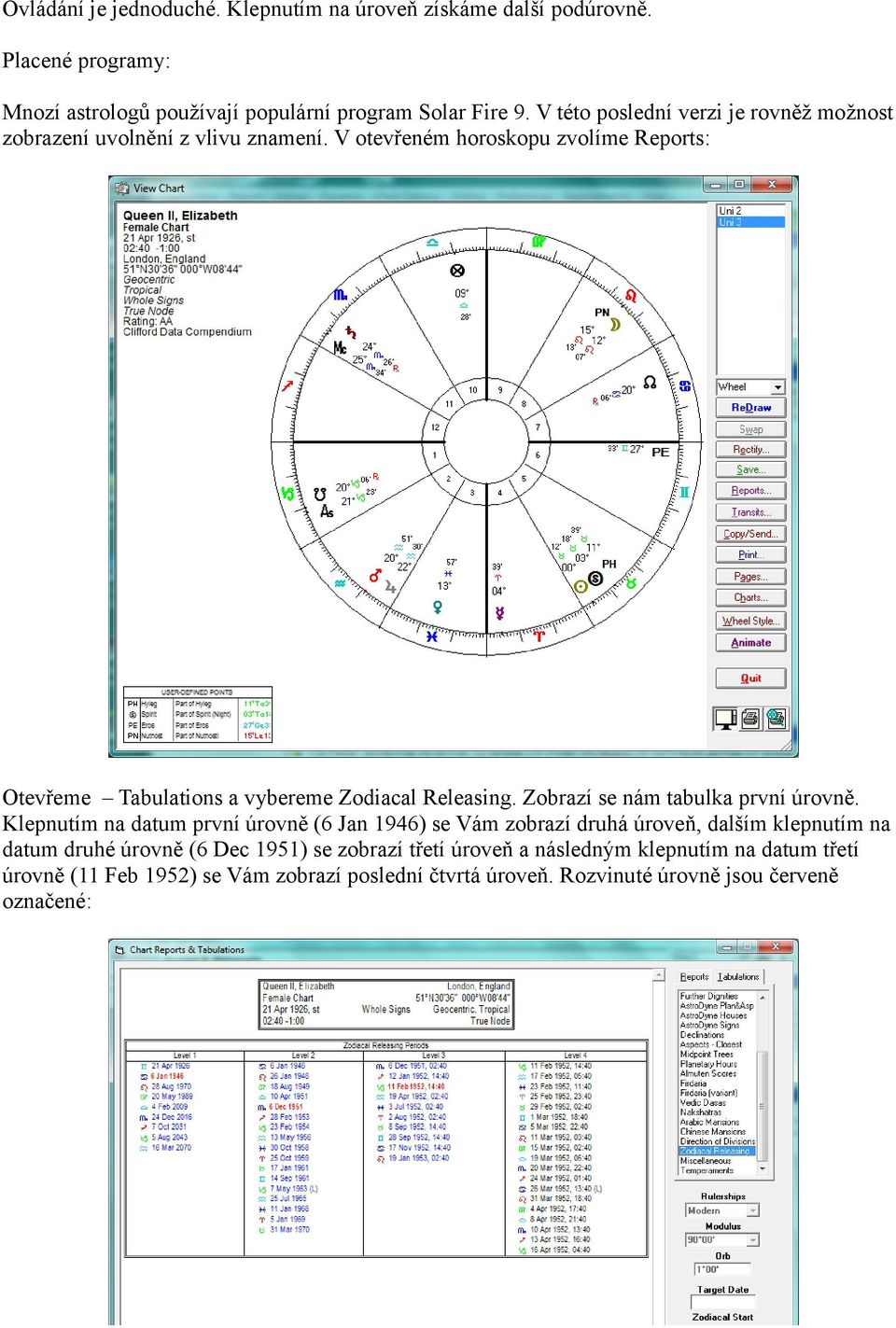Click the Virgo glyph on wheel rim
896x1328 pixels.
pos(538,242)
